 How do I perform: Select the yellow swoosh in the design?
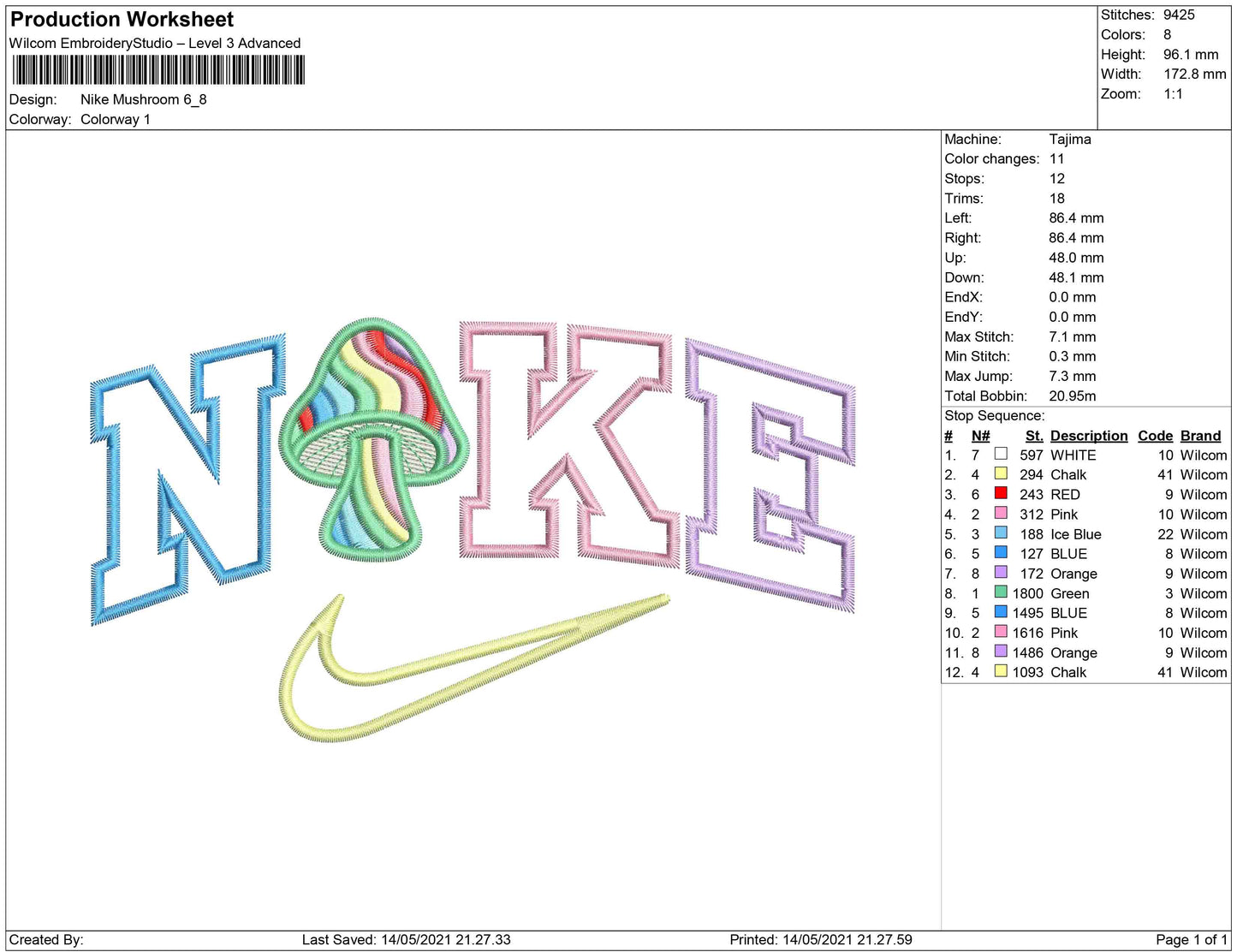pos(428,676)
